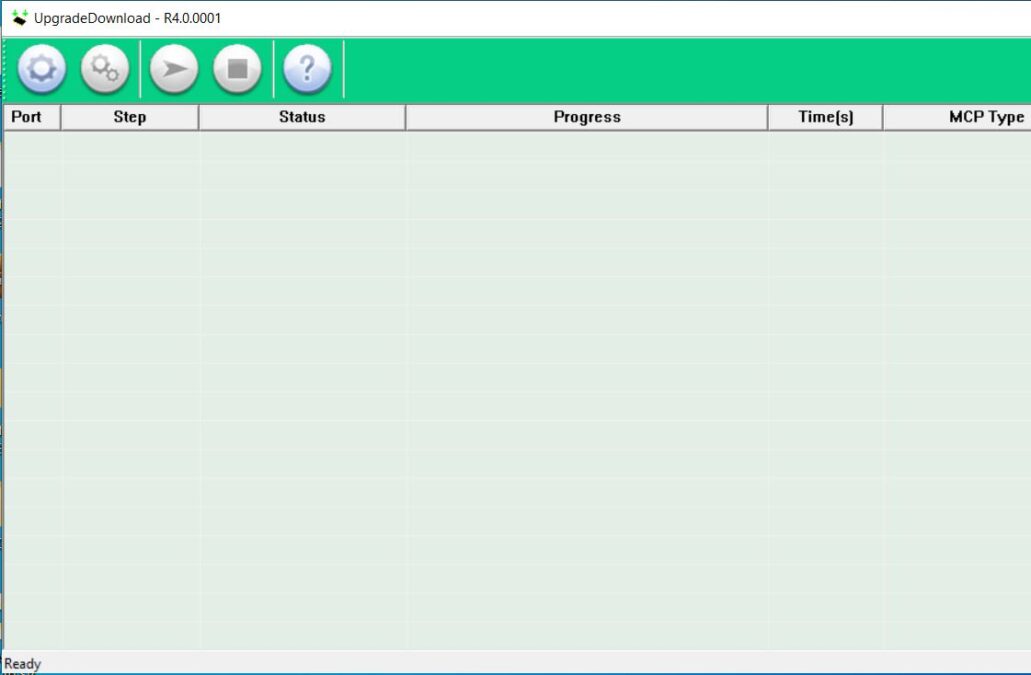
Task: Open help with the question mark icon
Action: [307, 68]
